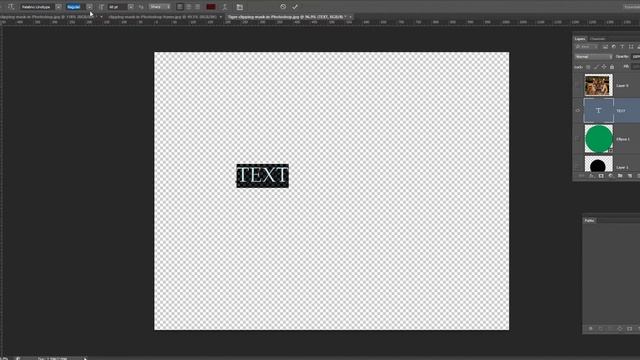
Task: Set center text alignment
Action: pos(189,7)
